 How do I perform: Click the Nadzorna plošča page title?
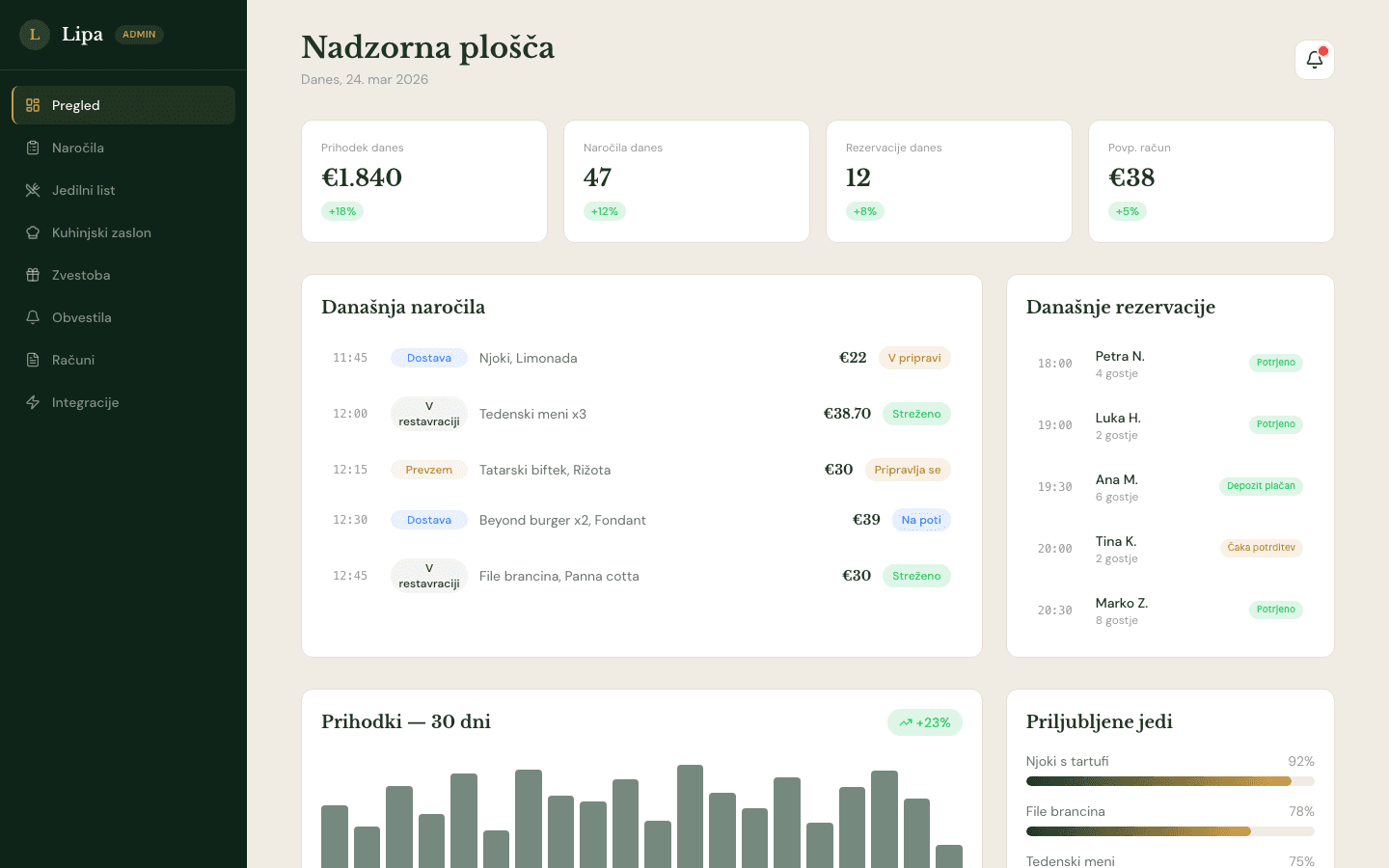coord(428,47)
